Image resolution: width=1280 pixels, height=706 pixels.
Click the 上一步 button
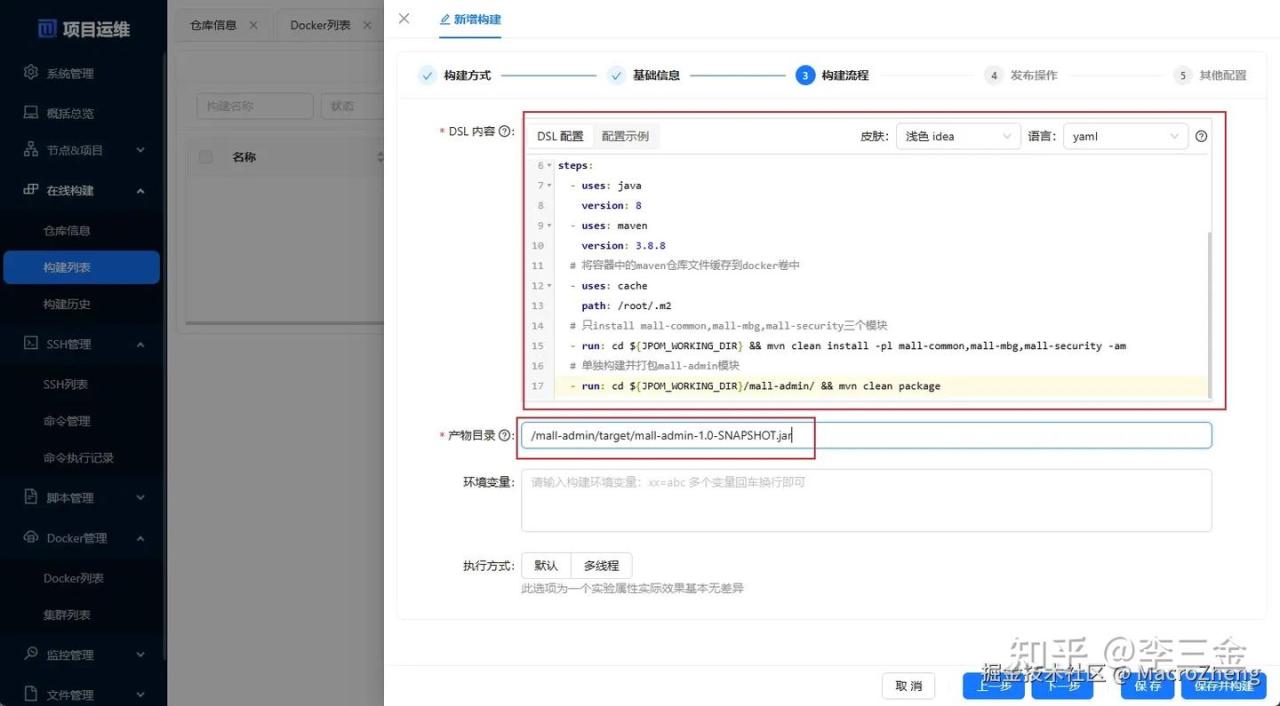coord(993,686)
